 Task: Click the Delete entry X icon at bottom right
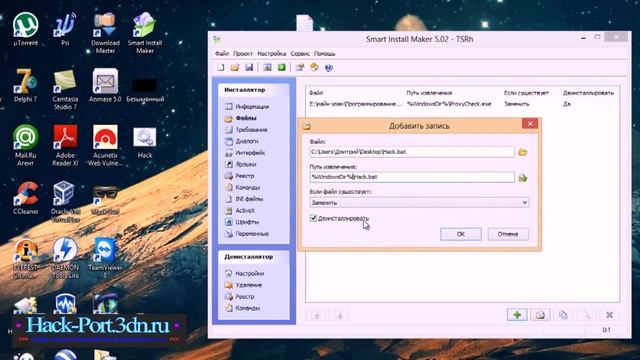pos(609,315)
